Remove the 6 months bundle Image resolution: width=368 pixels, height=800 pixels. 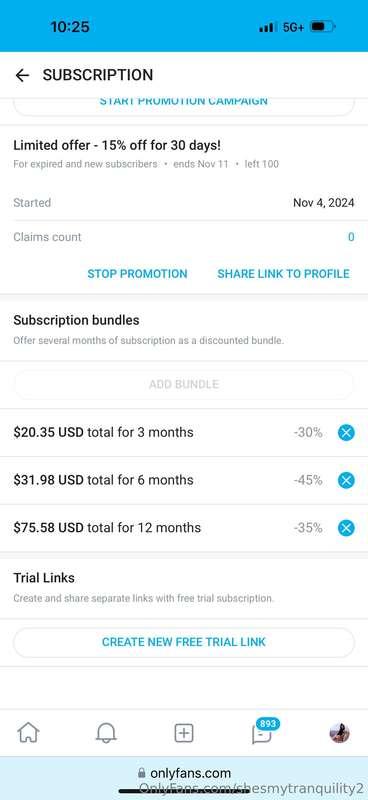tap(346, 480)
